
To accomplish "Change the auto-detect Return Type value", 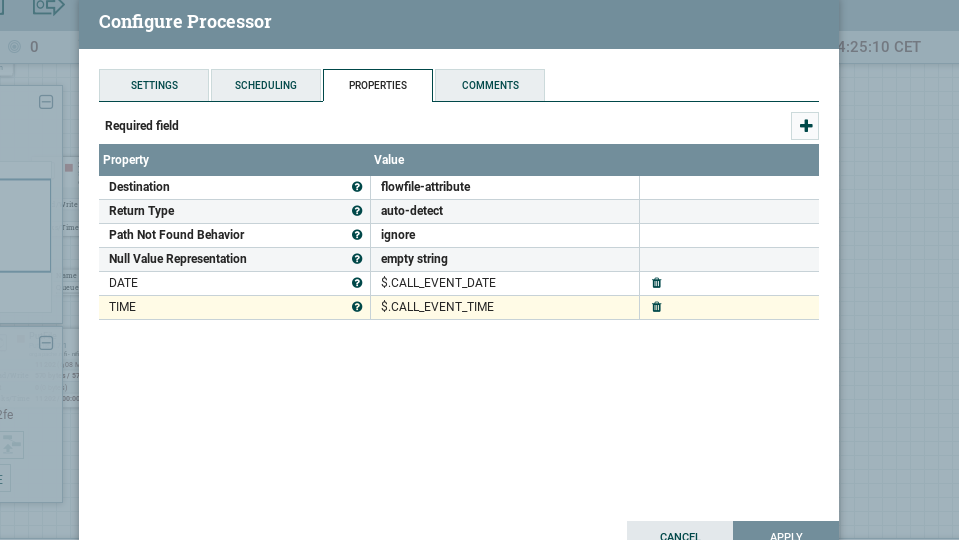I will (x=504, y=211).
